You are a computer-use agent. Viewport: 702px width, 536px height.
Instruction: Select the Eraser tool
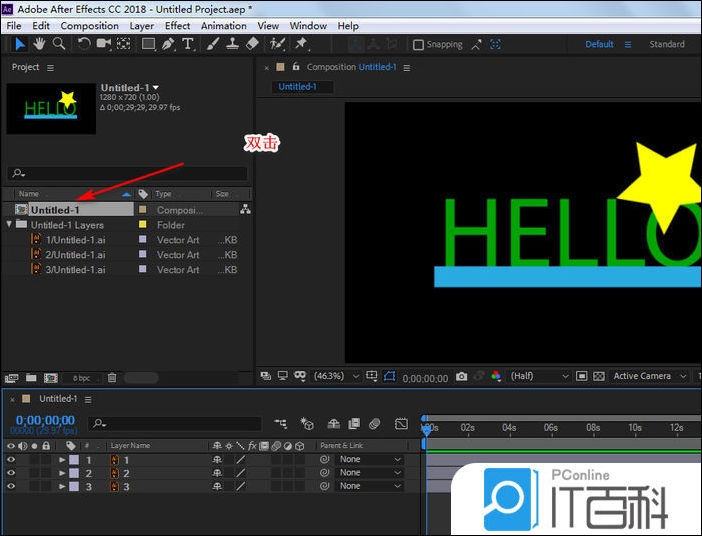click(252, 44)
